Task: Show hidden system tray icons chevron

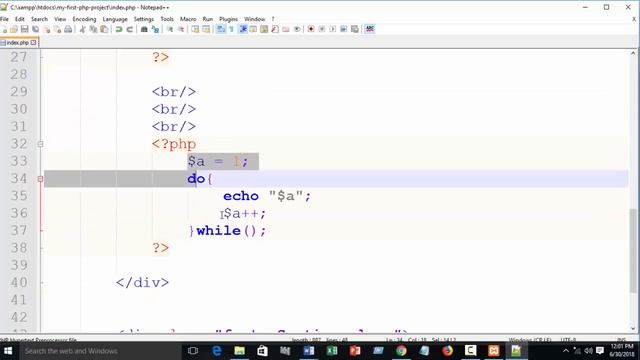Action: coord(565,351)
